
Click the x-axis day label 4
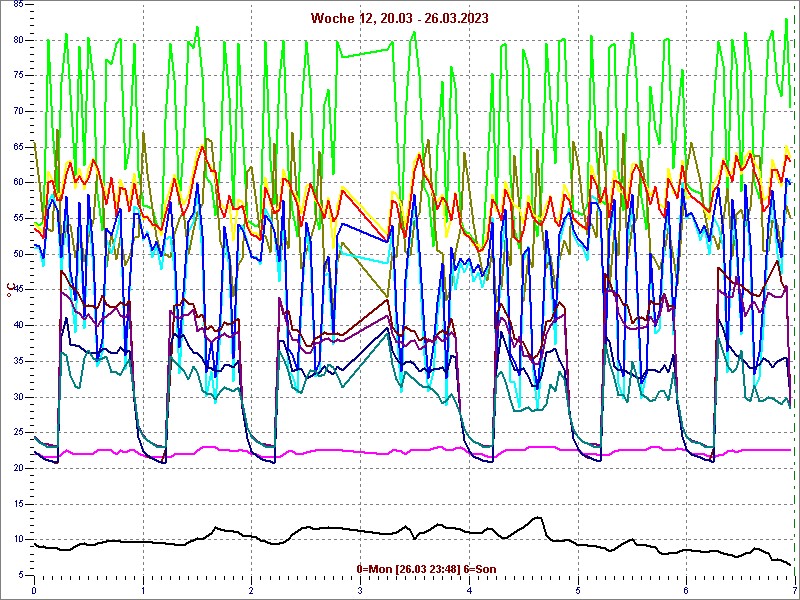pyautogui.click(x=469, y=591)
